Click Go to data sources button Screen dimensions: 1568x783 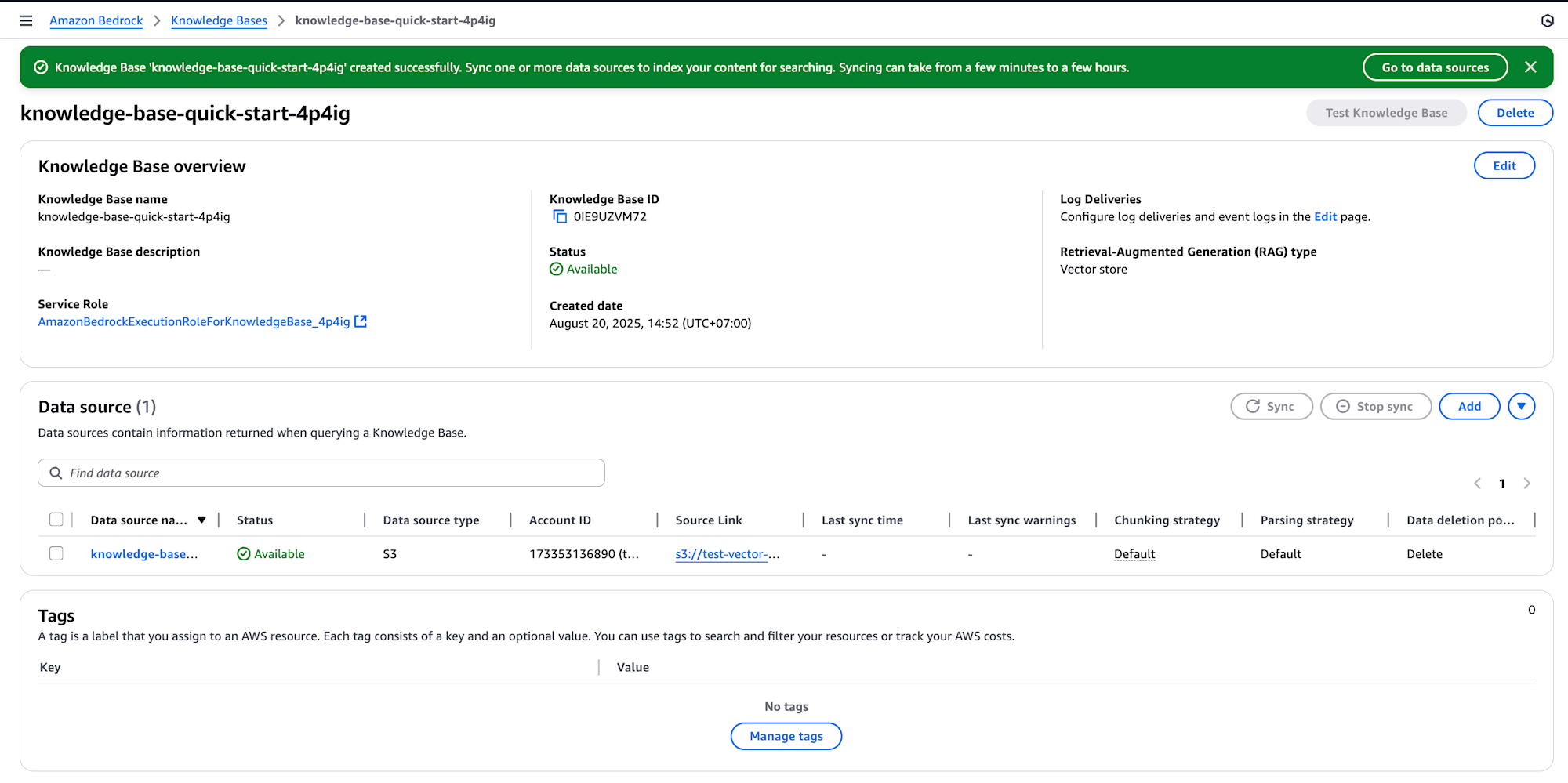(1435, 67)
